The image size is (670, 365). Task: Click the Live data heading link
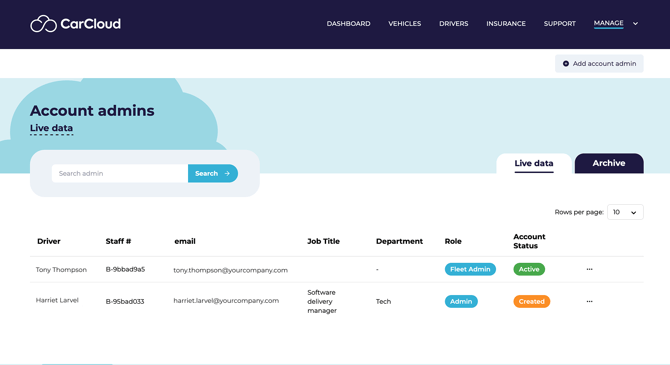(51, 128)
